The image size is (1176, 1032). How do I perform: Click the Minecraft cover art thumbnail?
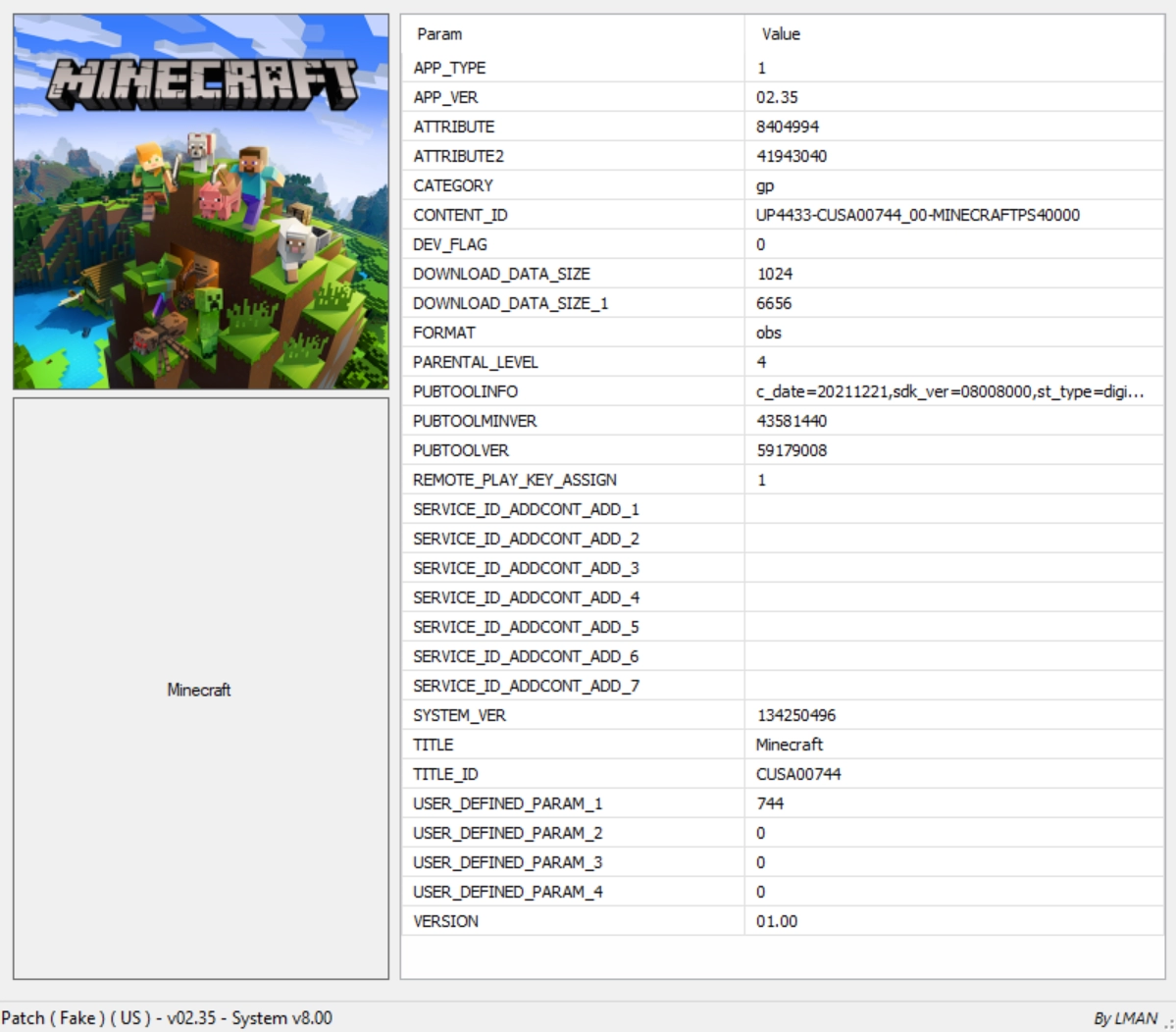(200, 202)
